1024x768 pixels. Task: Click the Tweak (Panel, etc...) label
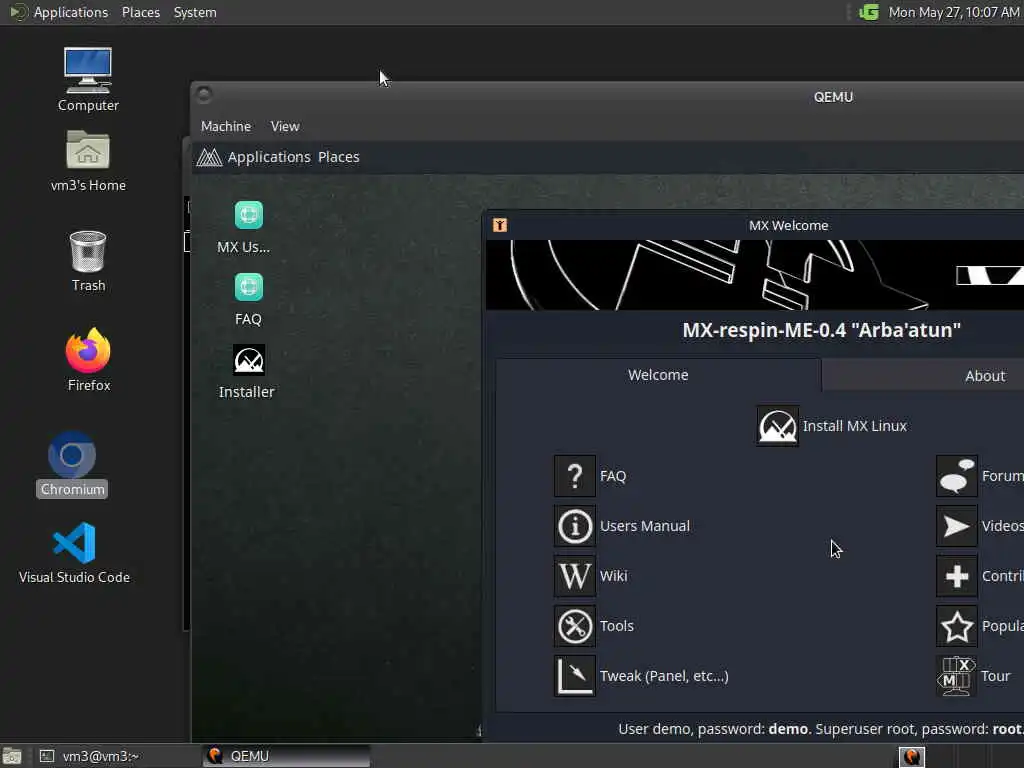click(664, 676)
